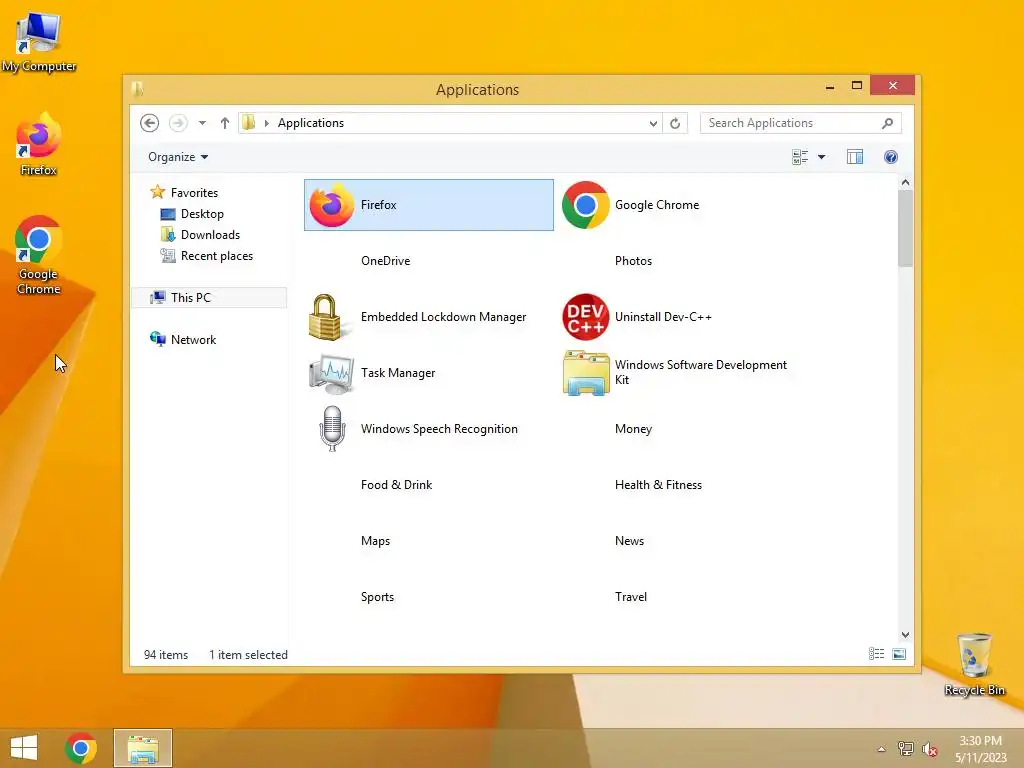Click the Forward navigation arrow
This screenshot has height=768, width=1024.
click(178, 123)
